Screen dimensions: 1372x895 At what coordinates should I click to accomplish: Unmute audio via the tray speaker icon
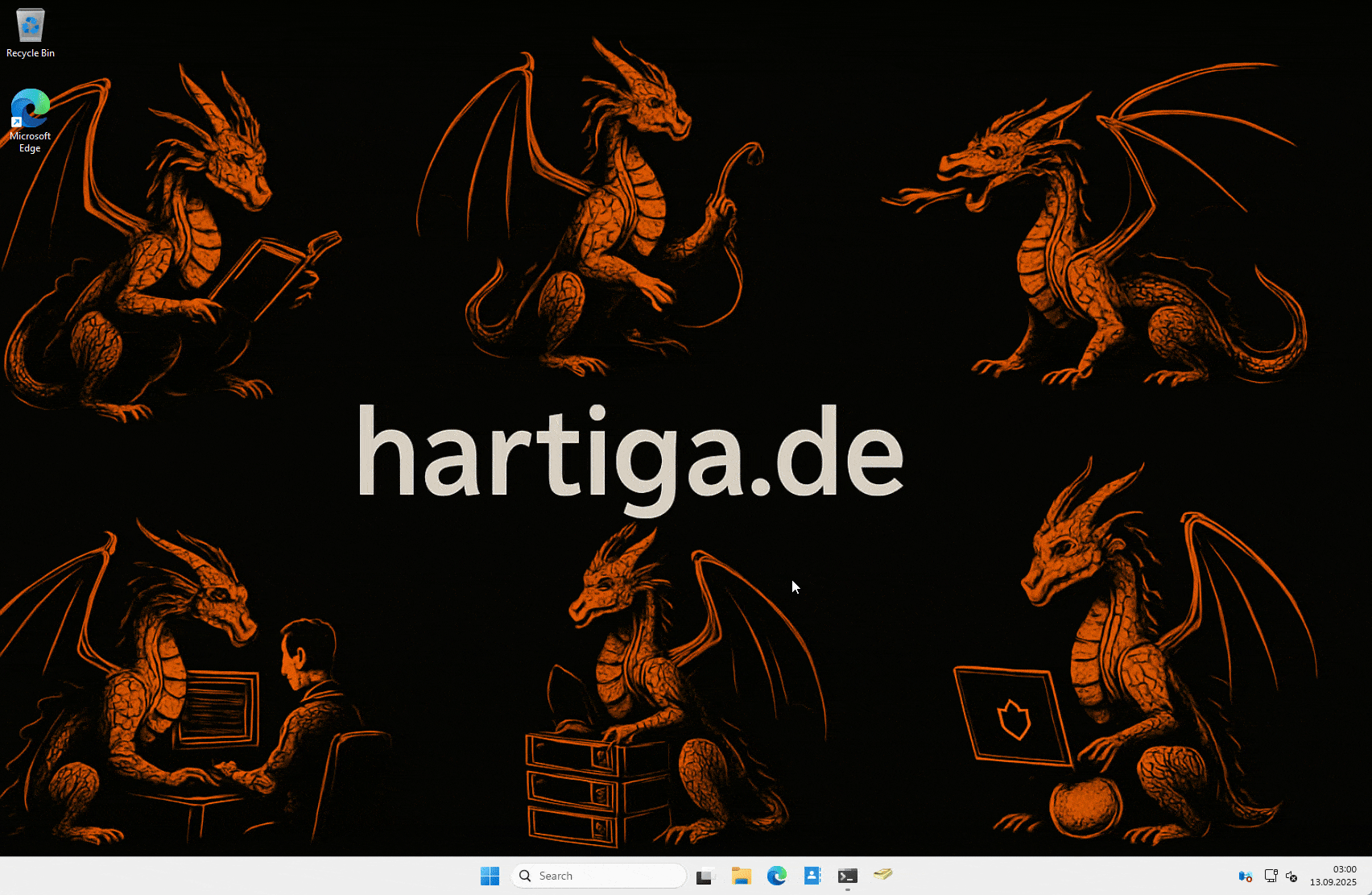point(1291,876)
